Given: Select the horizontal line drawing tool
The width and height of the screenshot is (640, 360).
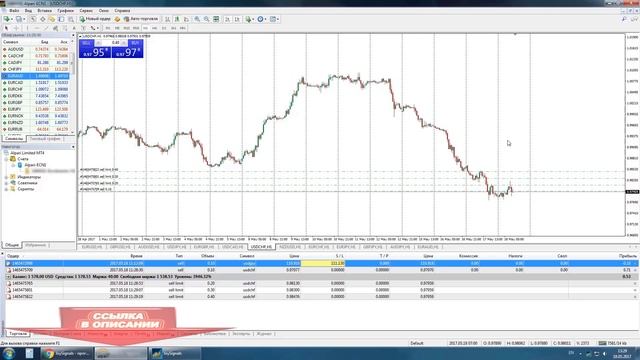Looking at the screenshot, I should click(x=37, y=28).
